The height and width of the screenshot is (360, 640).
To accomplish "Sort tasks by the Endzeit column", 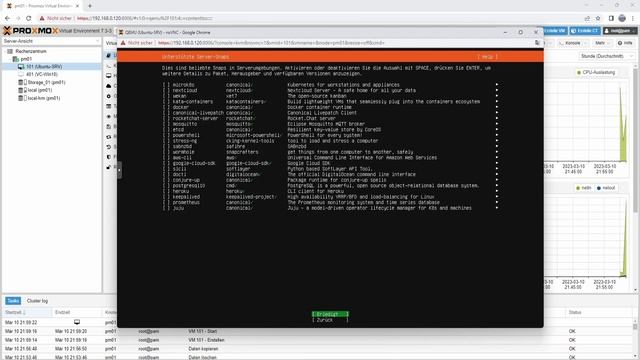I will 77,313.
